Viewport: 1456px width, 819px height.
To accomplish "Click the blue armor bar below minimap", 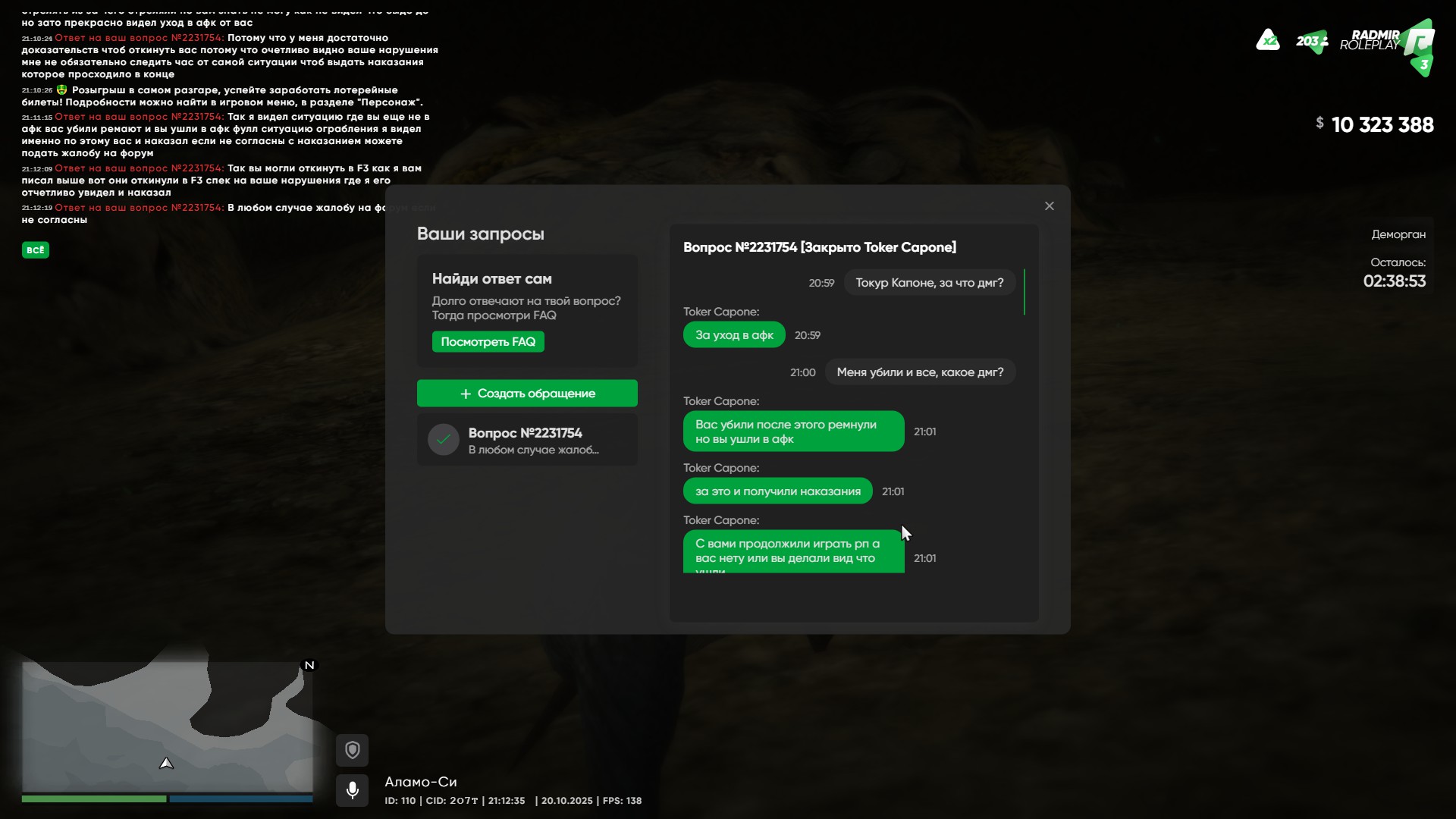I will tap(241, 799).
